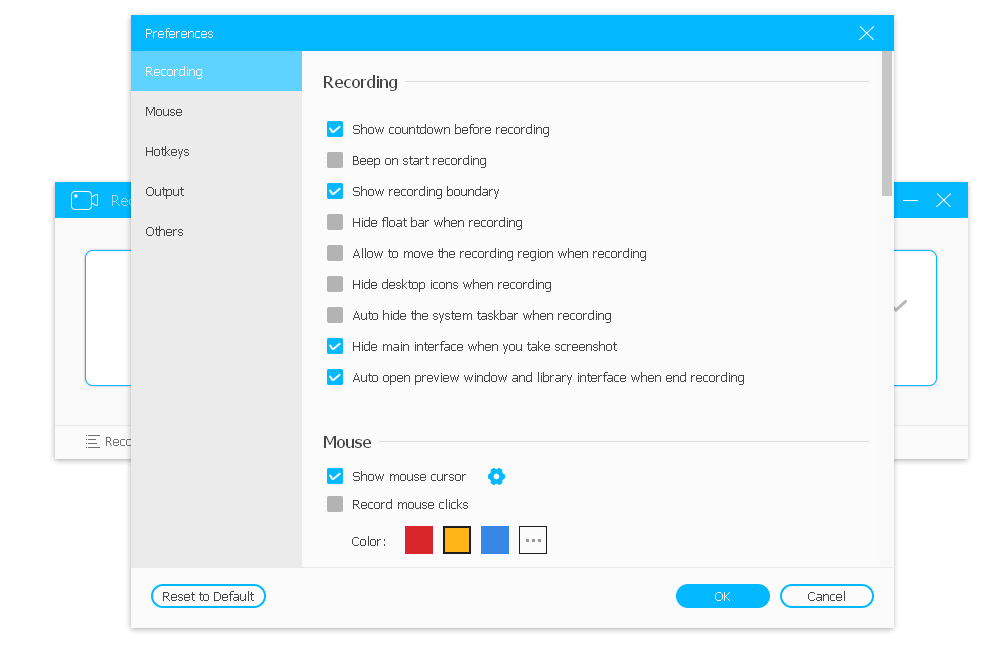The image size is (1006, 650).
Task: Open more colors with the ellipsis swatch
Action: (533, 540)
